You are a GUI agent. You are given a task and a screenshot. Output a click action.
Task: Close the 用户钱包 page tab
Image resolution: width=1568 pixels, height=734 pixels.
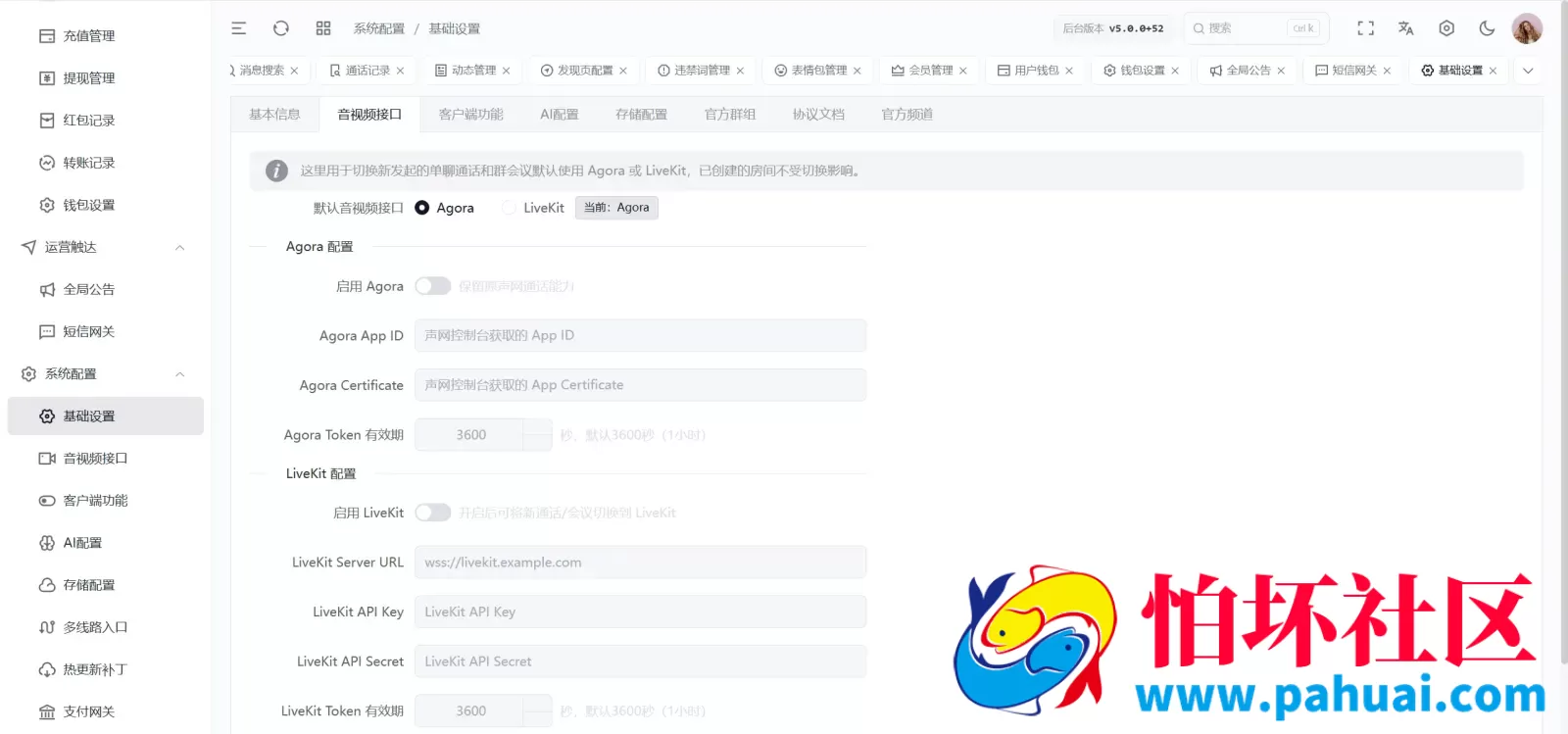(x=1069, y=71)
